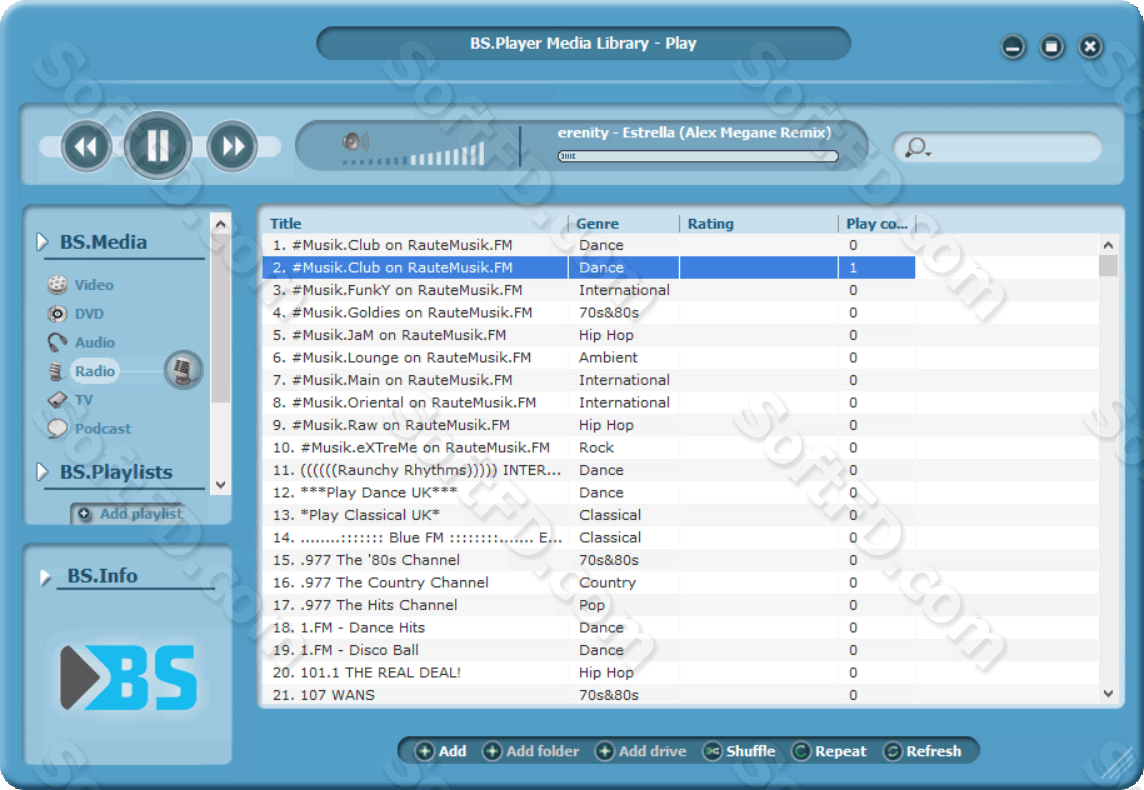Skip to the next track
The image size is (1144, 790).
tap(232, 147)
